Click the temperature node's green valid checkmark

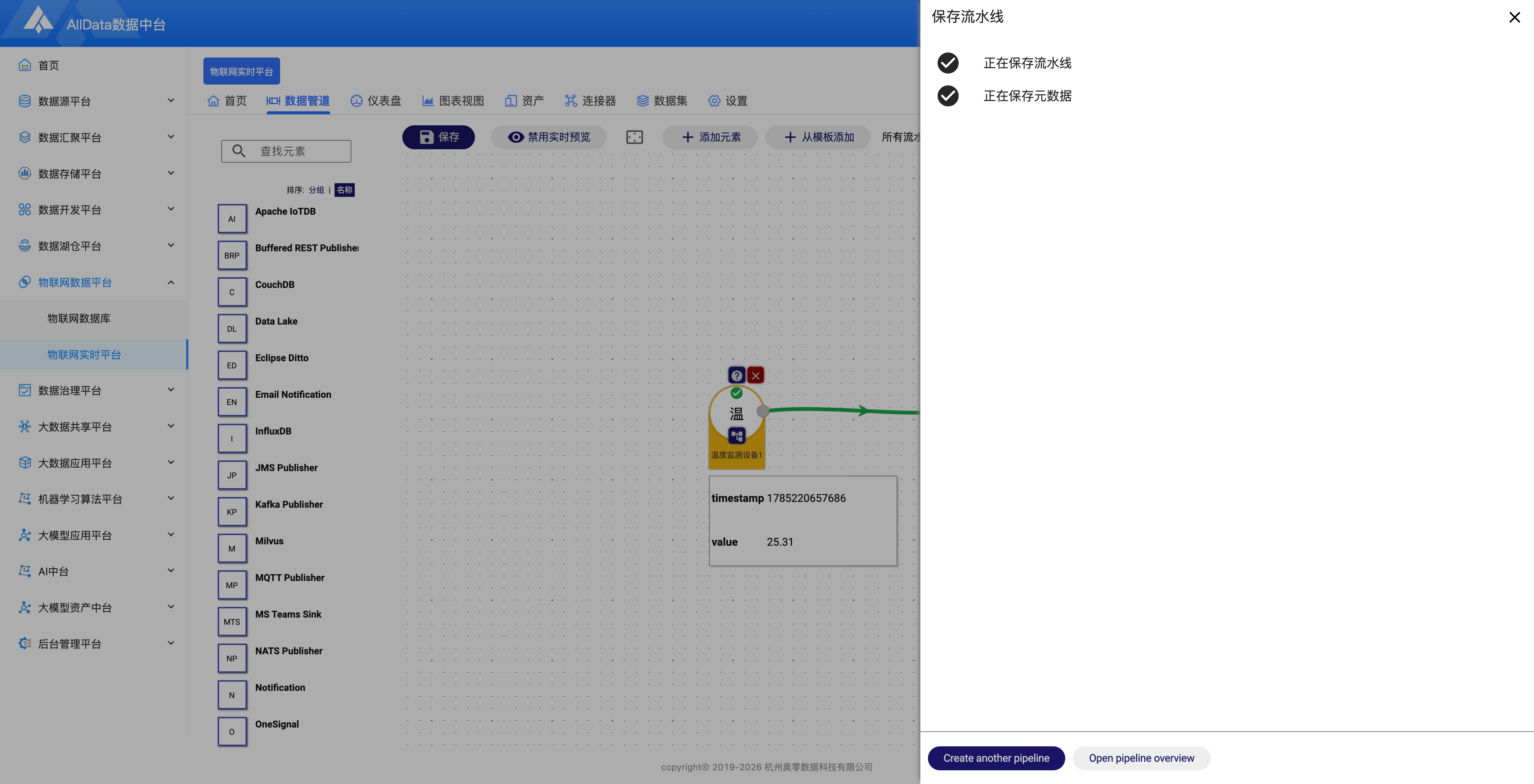tap(737, 393)
